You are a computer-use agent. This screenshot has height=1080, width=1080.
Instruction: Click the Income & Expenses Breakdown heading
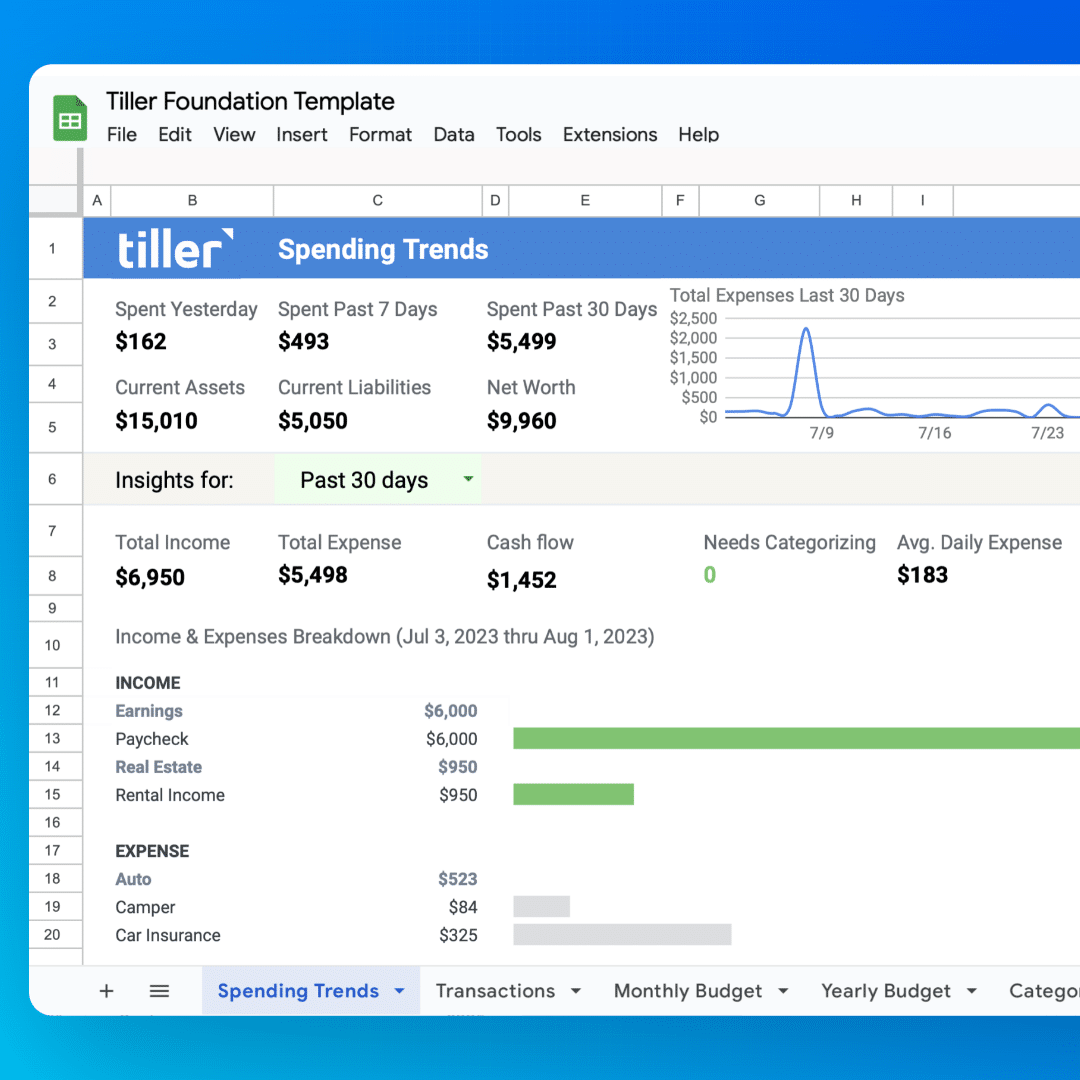pos(384,636)
